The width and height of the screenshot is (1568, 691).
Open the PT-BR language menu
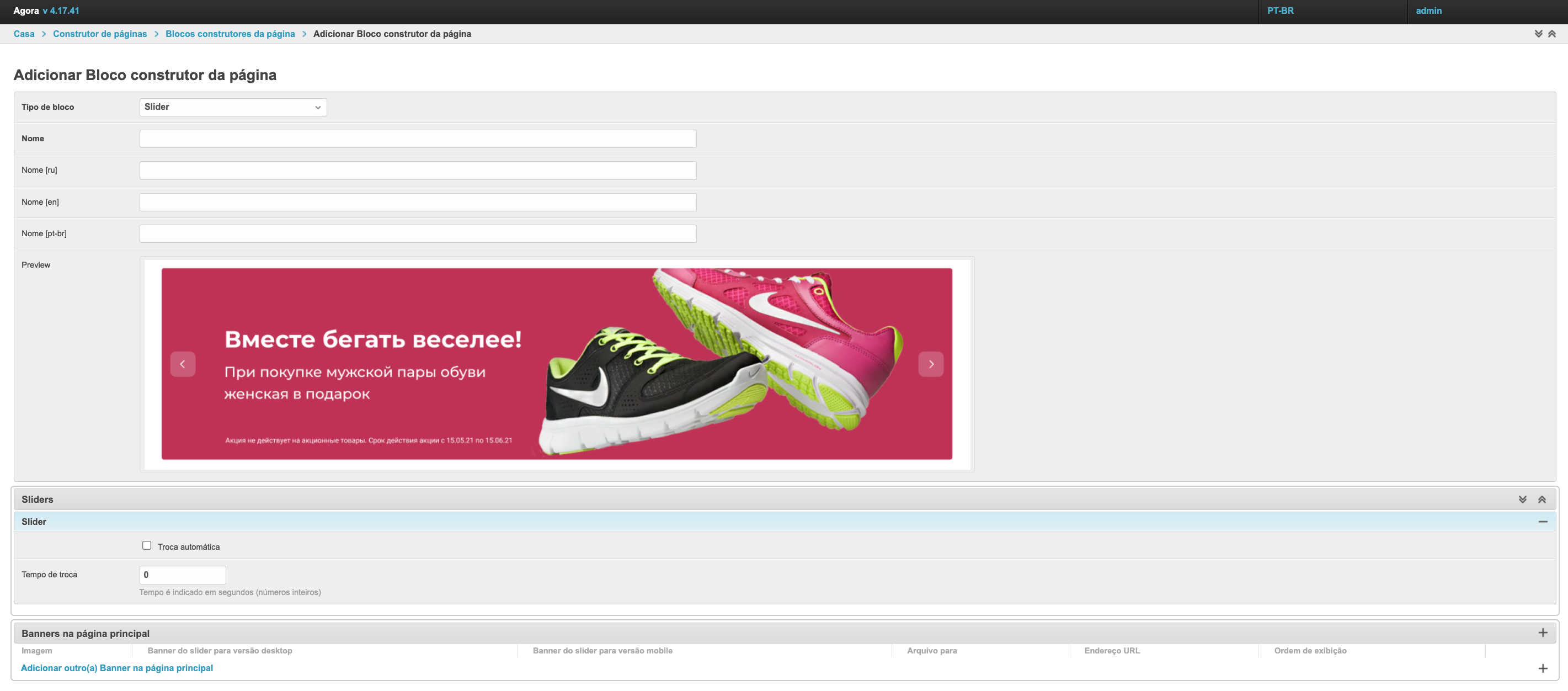1280,11
